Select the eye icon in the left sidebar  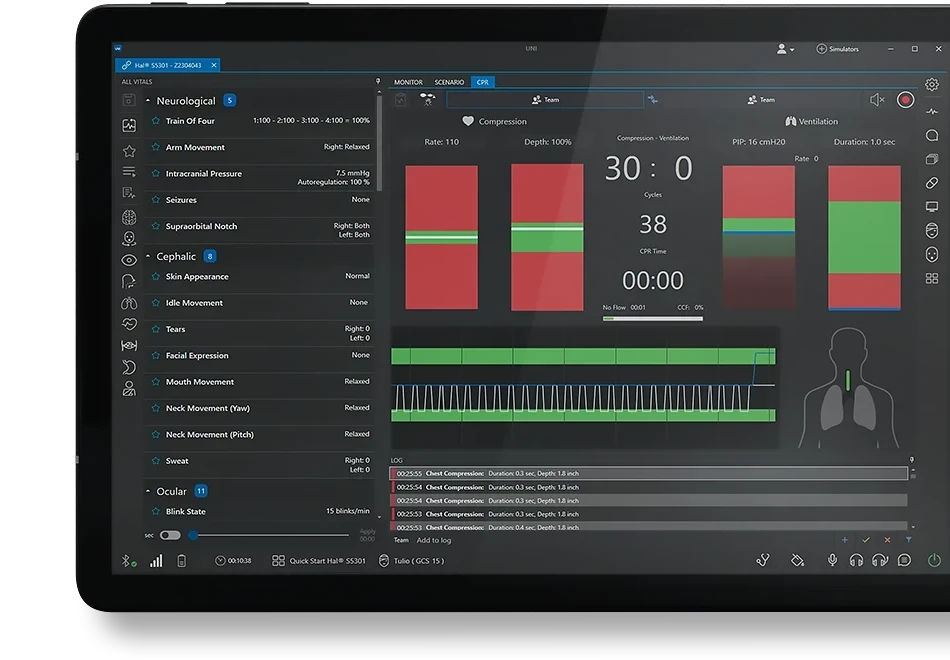(129, 260)
